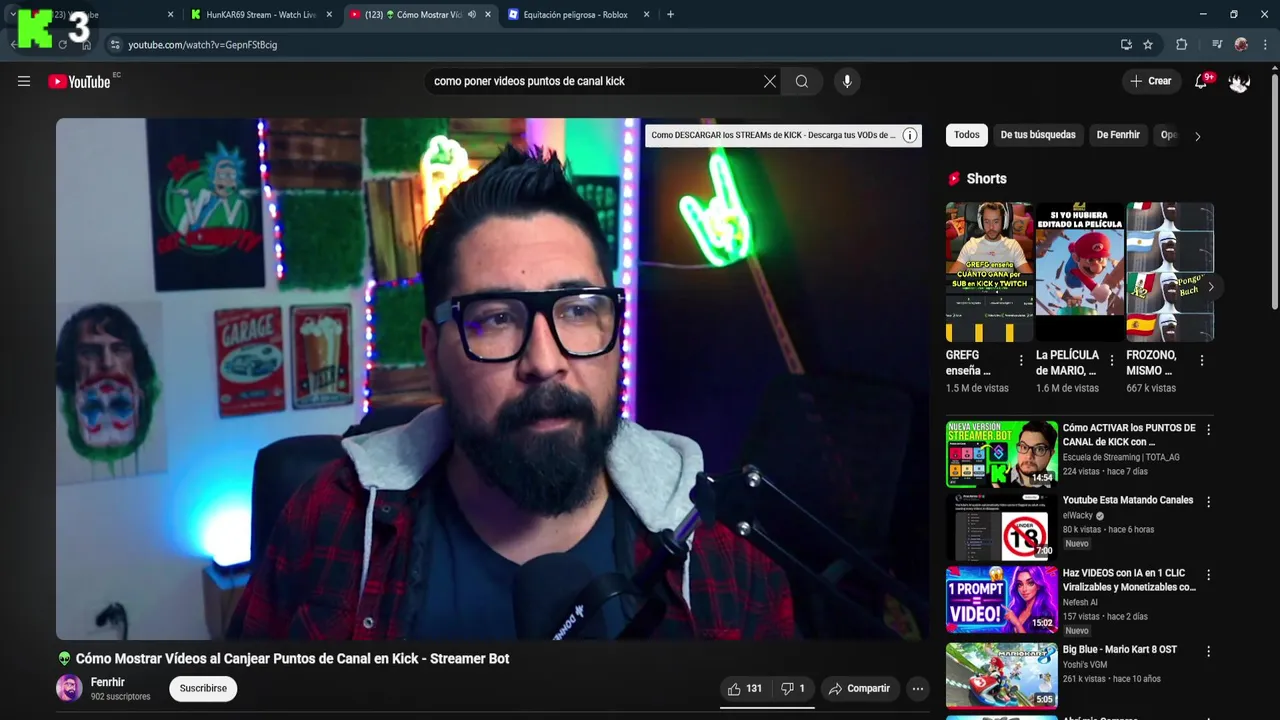Viewport: 1280px width, 720px height.
Task: Bookmark this page with the star
Action: (1148, 45)
